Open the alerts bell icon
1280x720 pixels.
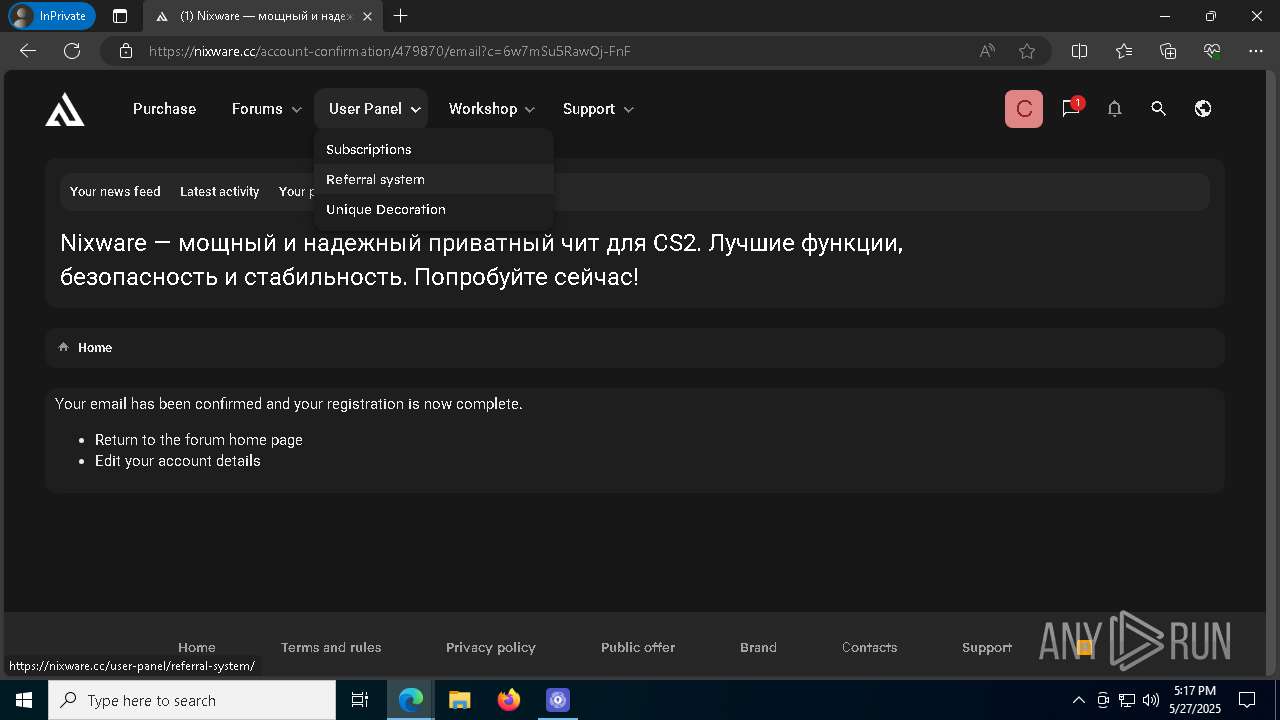(1114, 109)
